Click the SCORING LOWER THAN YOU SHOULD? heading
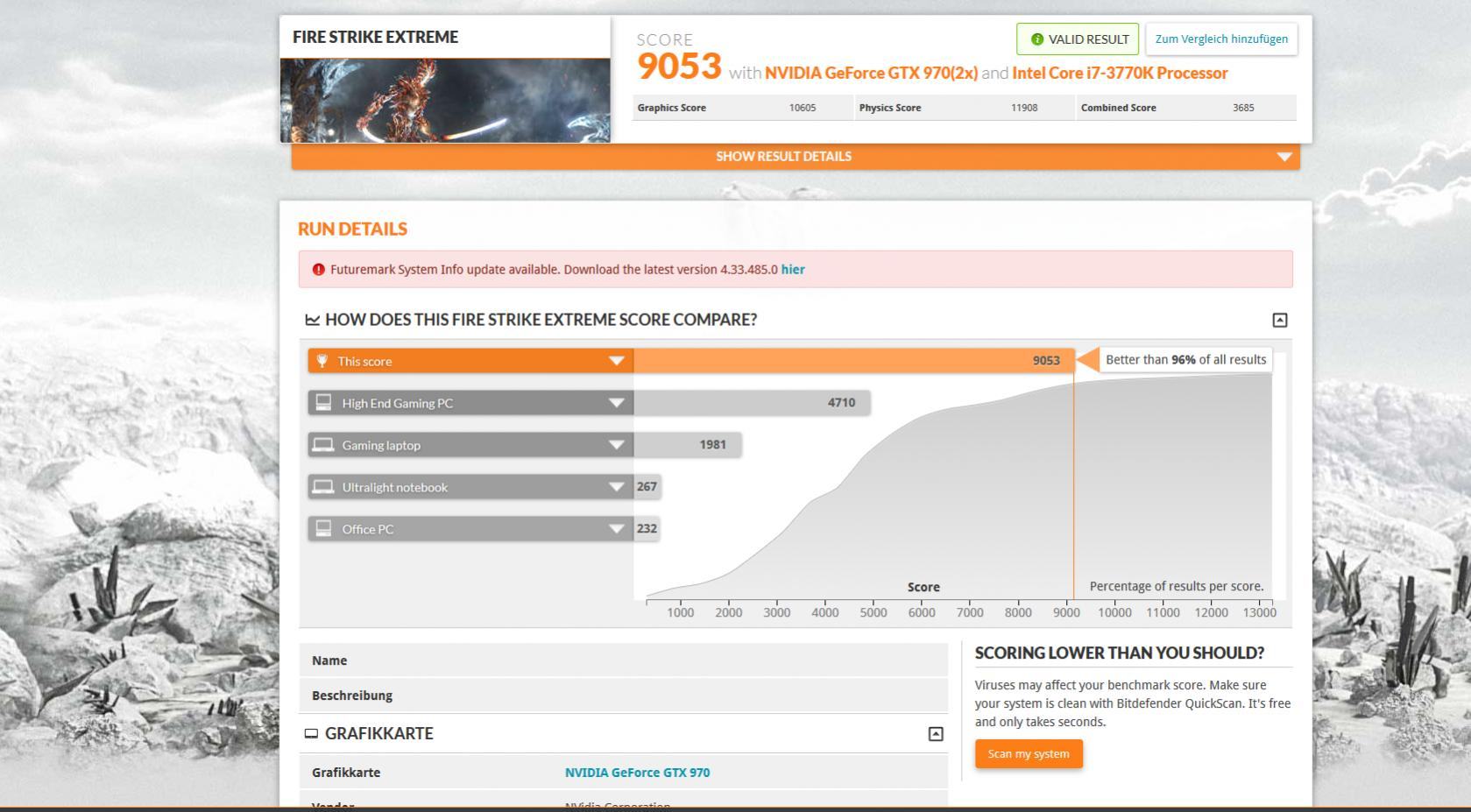Viewport: 1471px width, 812px height. pos(1119,653)
